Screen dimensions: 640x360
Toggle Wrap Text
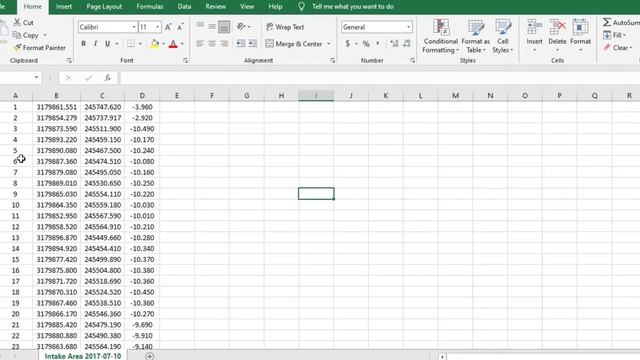click(285, 27)
